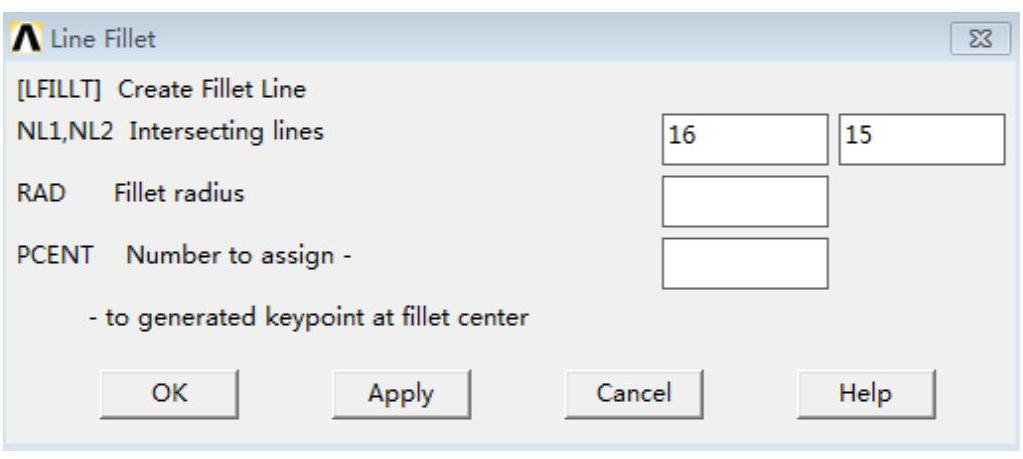Image resolution: width=1023 pixels, height=459 pixels.
Task: Cancel the fillet line dialog
Action: 633,393
